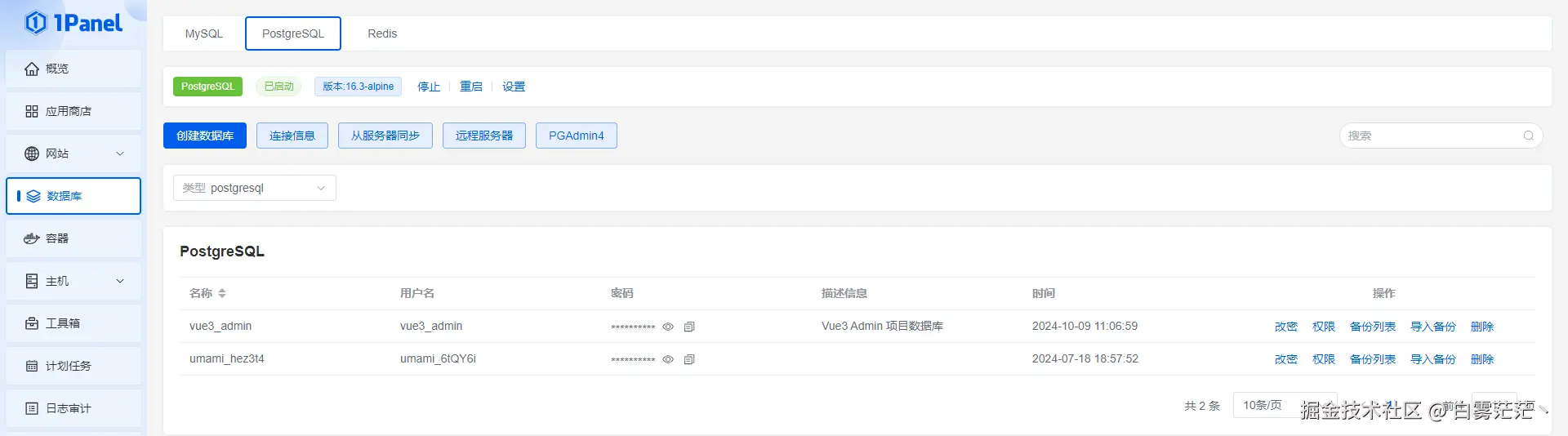
Task: Open PostgreSQL 设置
Action: 514,87
